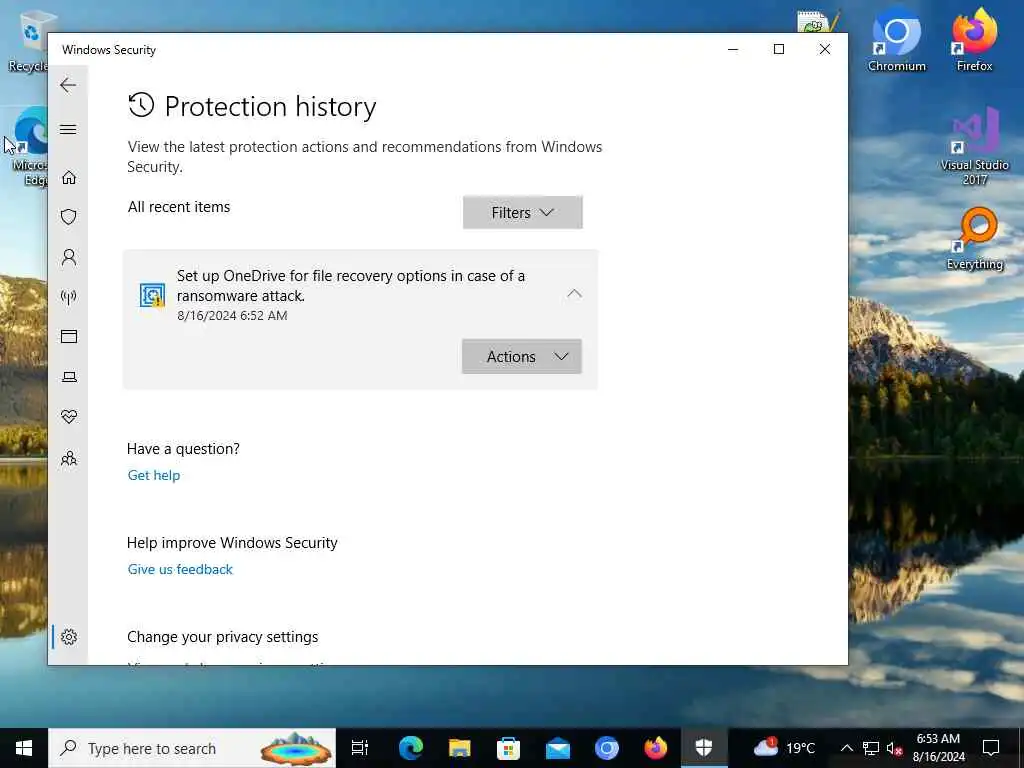The height and width of the screenshot is (768, 1024).
Task: Click the Give us feedback link
Action: [180, 569]
